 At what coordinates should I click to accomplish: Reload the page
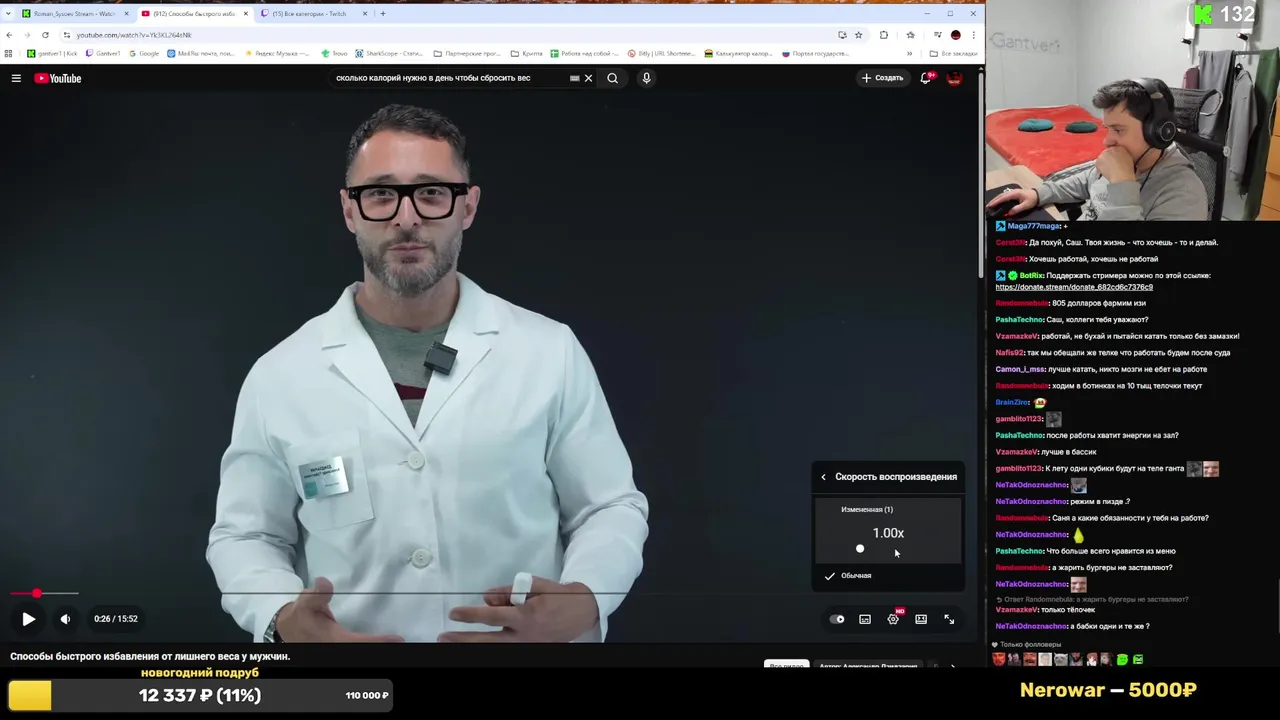[x=45, y=35]
